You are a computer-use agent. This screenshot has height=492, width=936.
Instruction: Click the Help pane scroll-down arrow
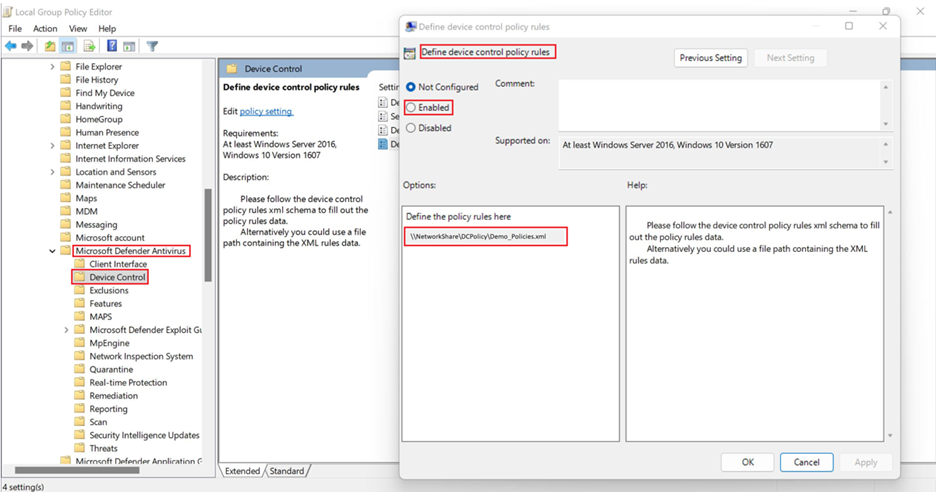[x=890, y=436]
